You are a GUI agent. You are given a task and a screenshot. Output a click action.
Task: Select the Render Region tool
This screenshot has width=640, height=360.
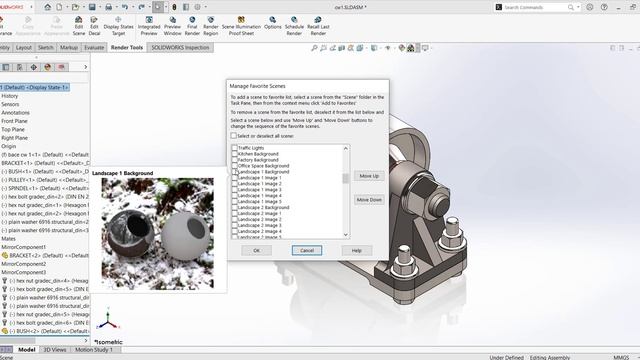[x=211, y=26]
